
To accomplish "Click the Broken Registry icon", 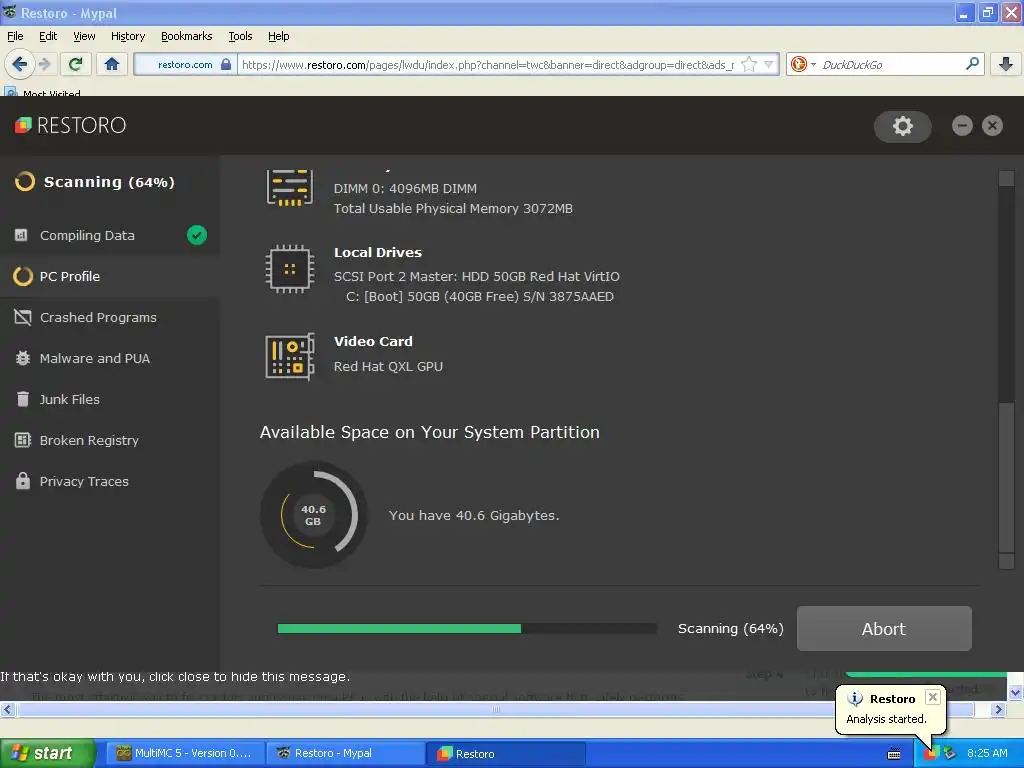I will [x=23, y=440].
